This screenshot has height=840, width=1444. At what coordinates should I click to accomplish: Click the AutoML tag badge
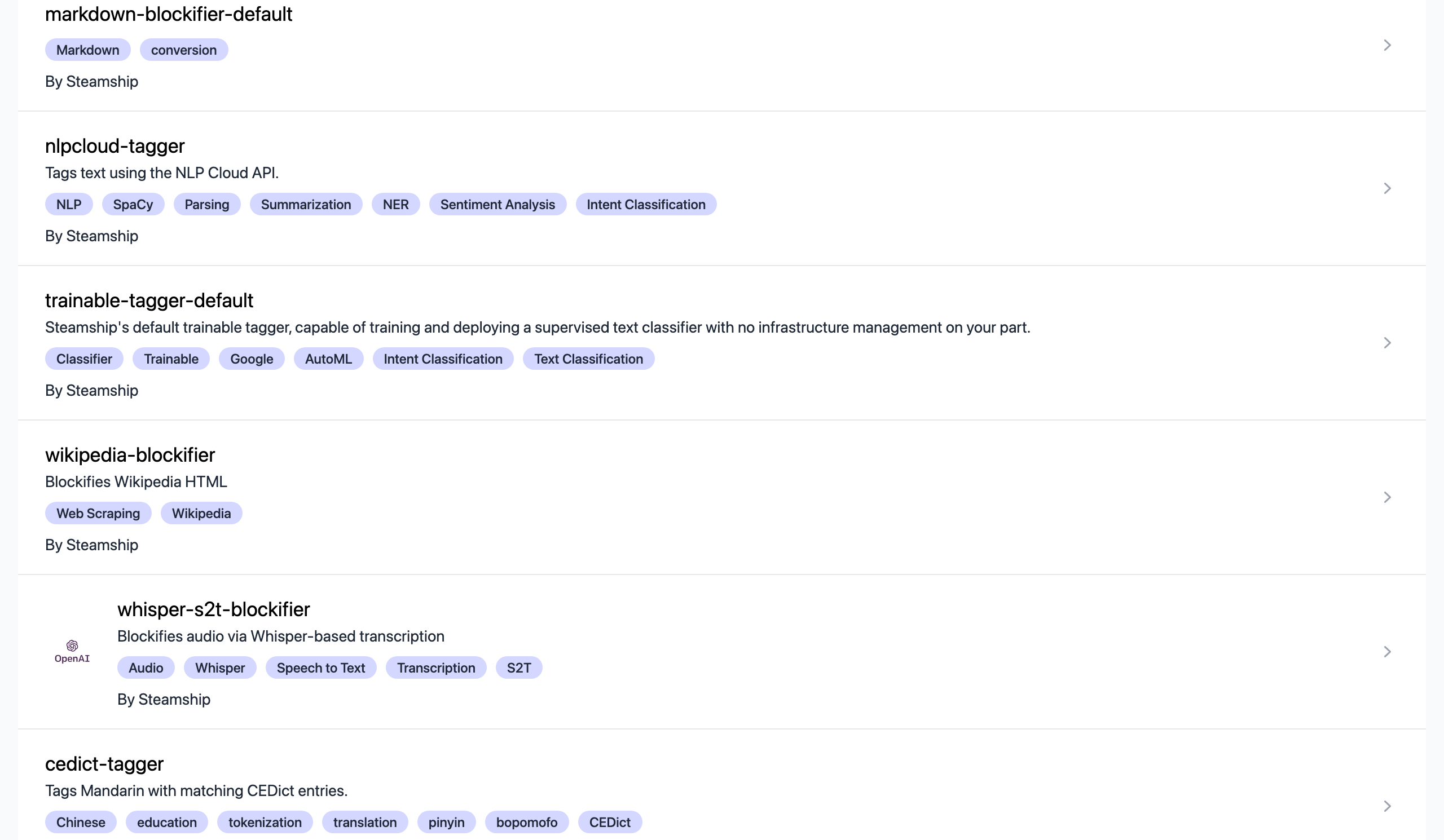pos(328,359)
